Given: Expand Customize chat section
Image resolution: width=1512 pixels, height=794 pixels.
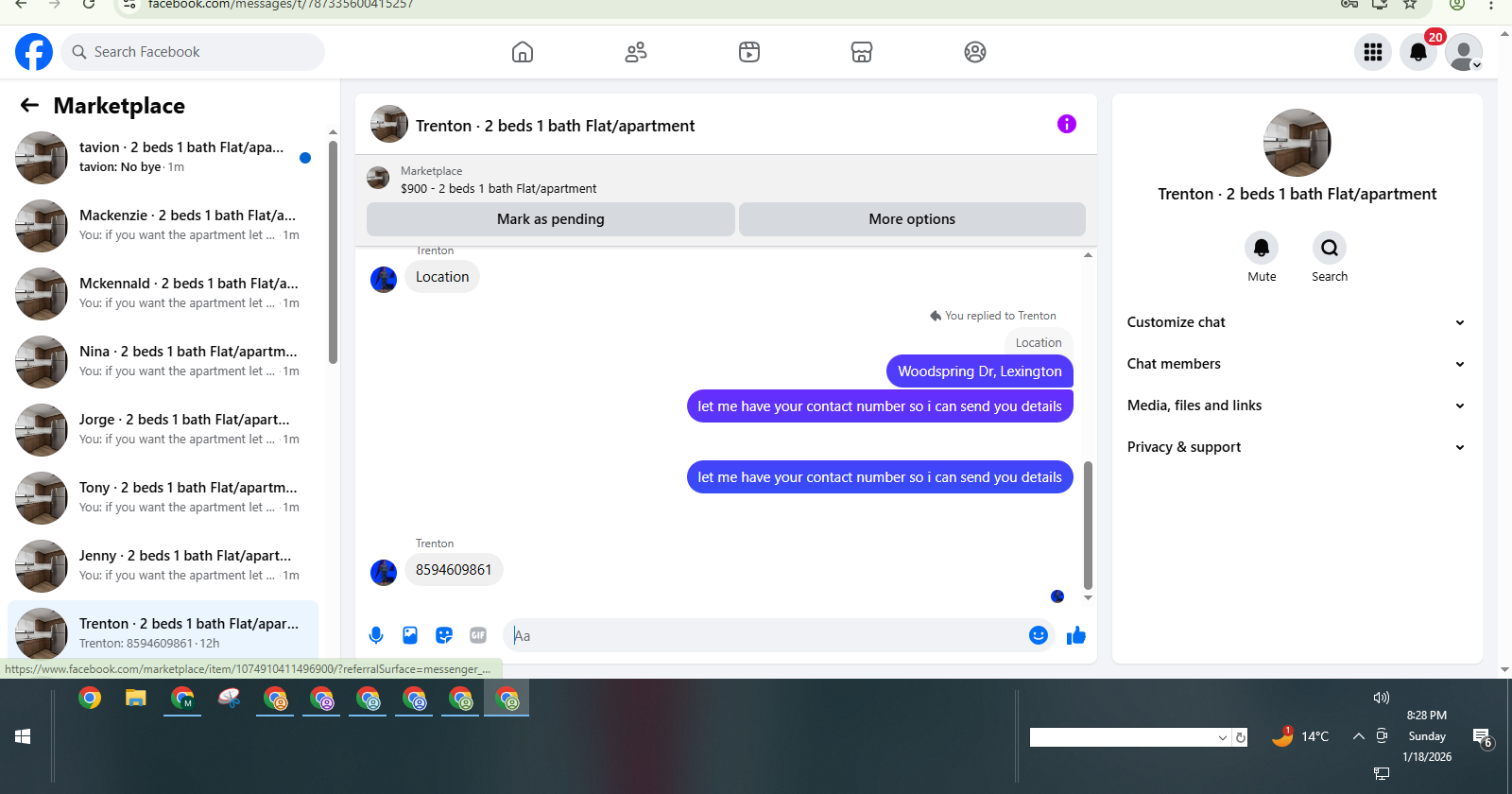Looking at the screenshot, I should [x=1297, y=322].
